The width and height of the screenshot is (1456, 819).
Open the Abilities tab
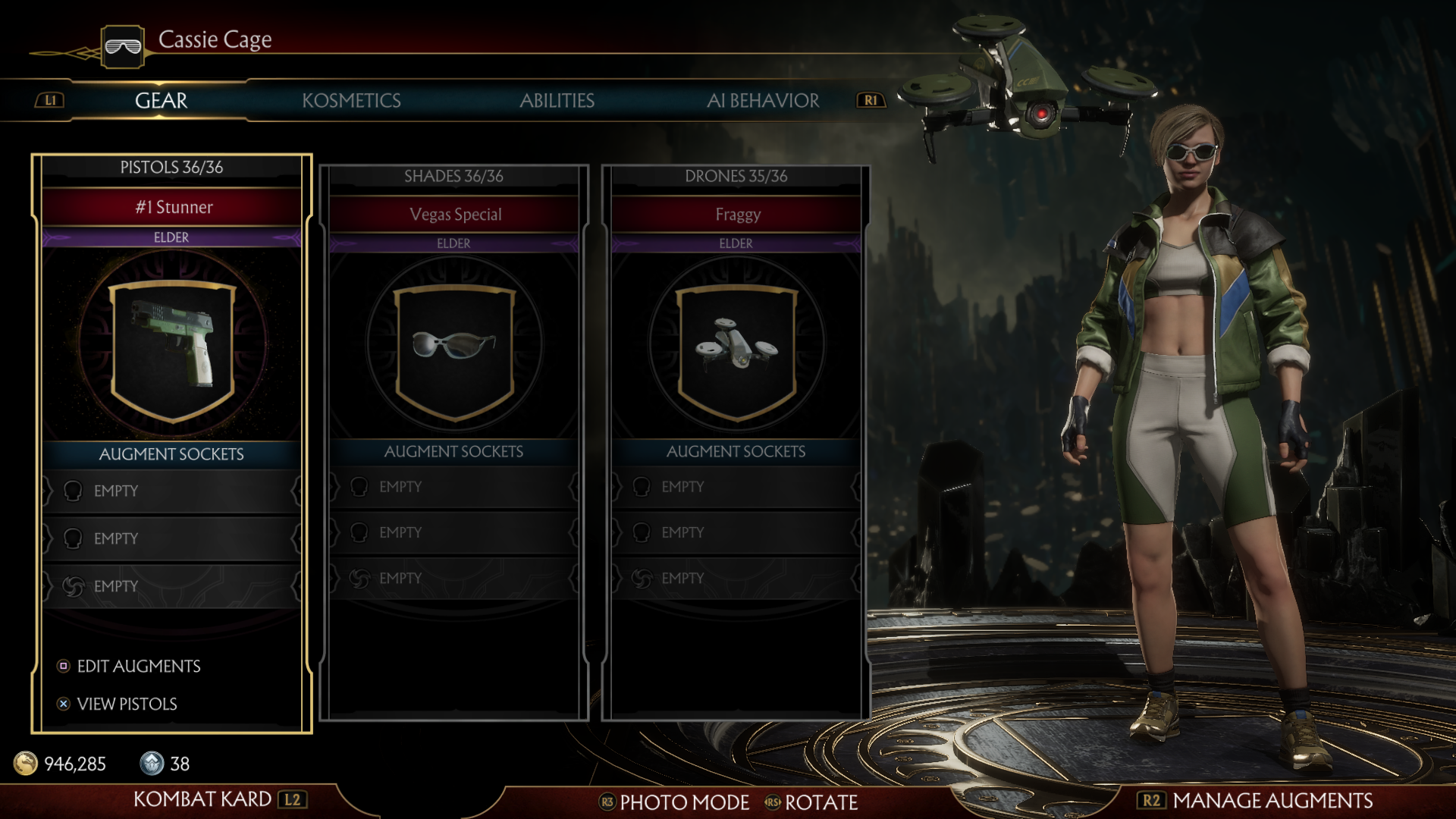pyautogui.click(x=557, y=100)
